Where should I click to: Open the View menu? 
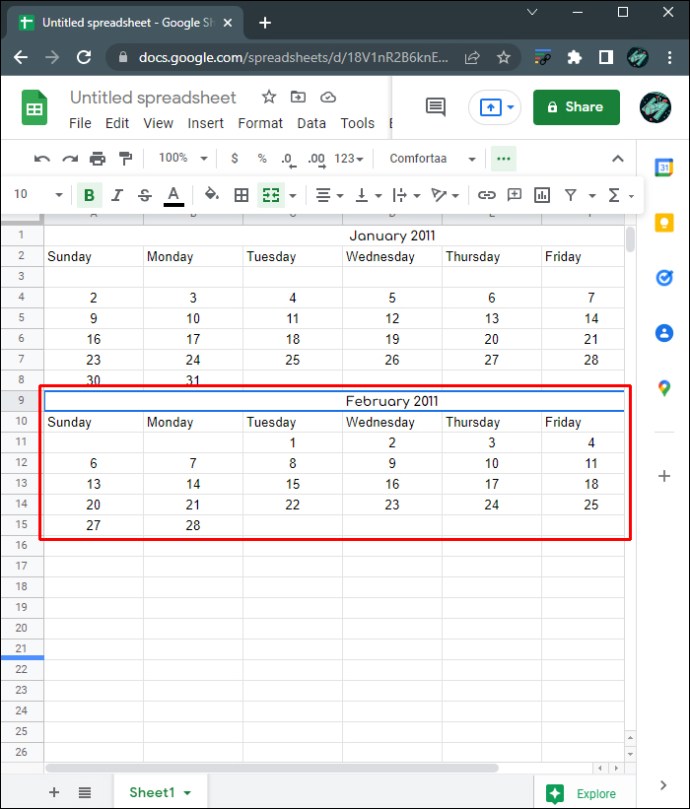[158, 123]
